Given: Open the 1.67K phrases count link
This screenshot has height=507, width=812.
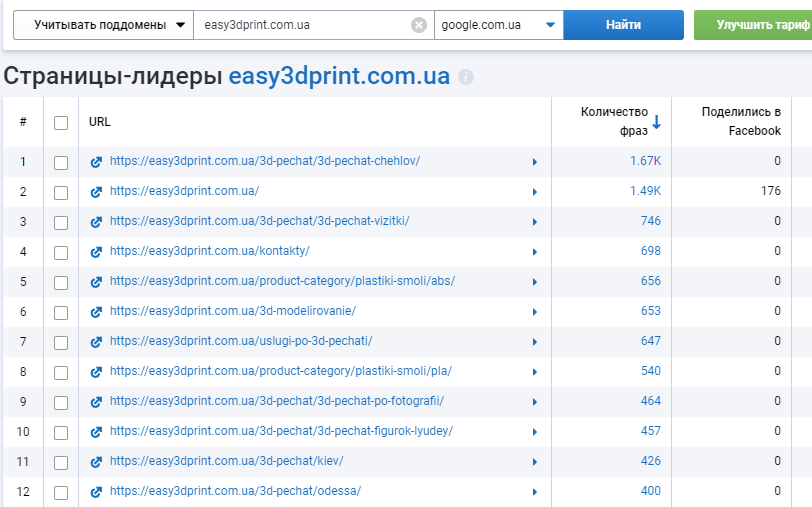Looking at the screenshot, I should point(645,162).
